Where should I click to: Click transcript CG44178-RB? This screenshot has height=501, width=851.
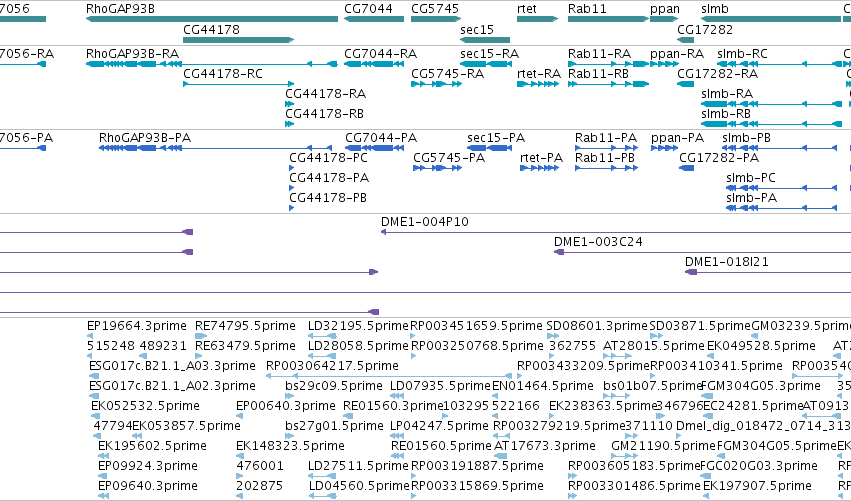(325, 114)
